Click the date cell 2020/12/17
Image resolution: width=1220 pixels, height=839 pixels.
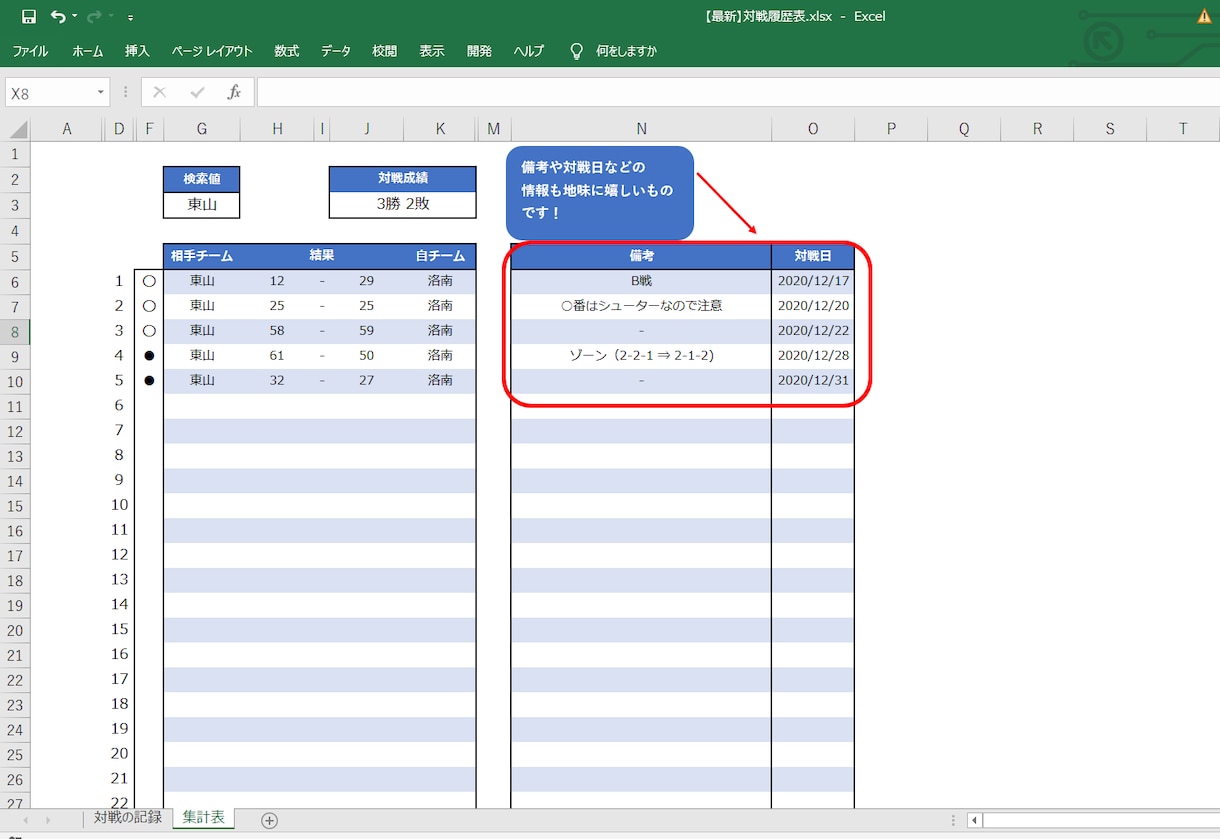pos(813,281)
